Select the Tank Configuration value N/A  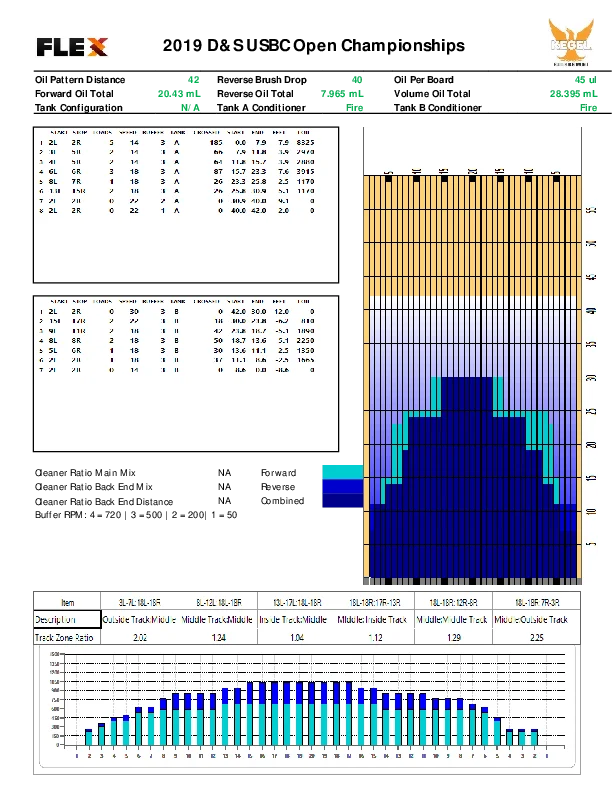tap(190, 108)
